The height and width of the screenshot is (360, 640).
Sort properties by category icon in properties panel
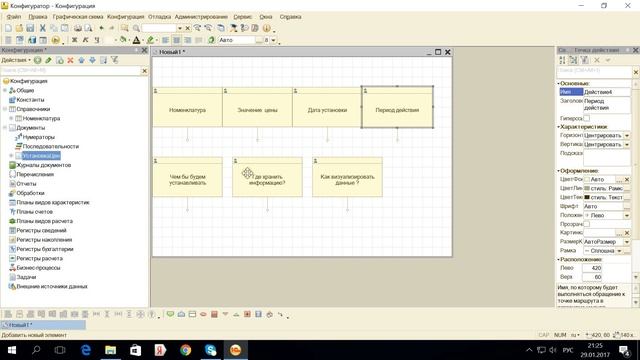(x=573, y=60)
